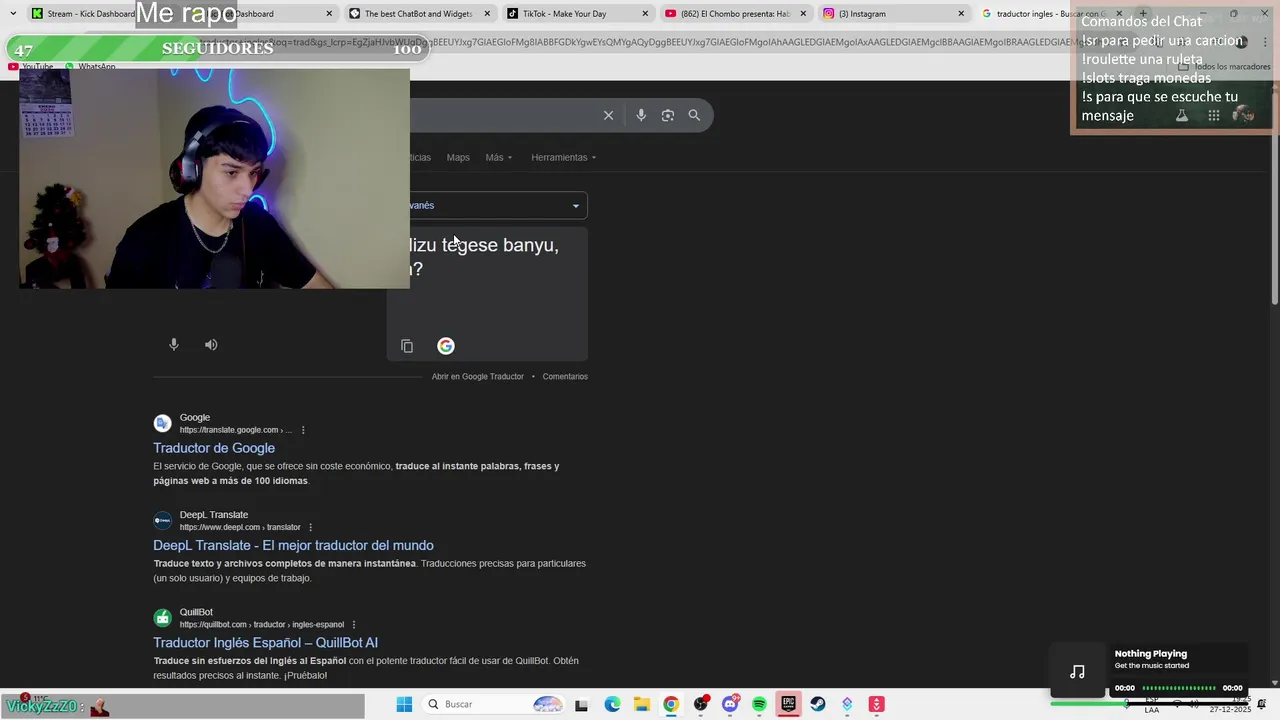Switch to The best ChatBot and Widgets tab

(x=418, y=14)
